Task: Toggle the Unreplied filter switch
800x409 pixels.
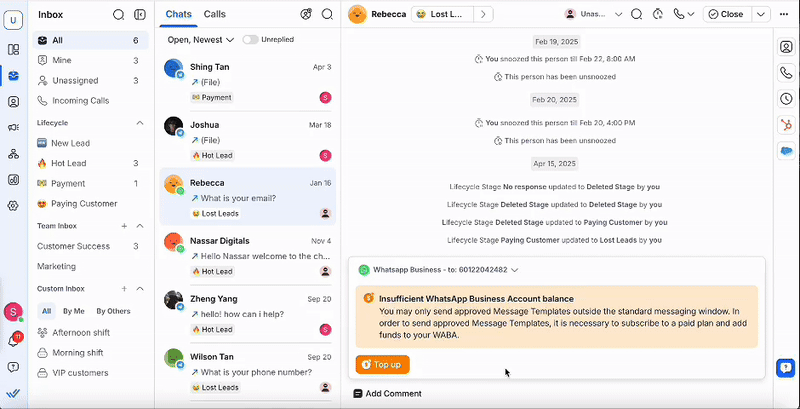Action: (248, 40)
